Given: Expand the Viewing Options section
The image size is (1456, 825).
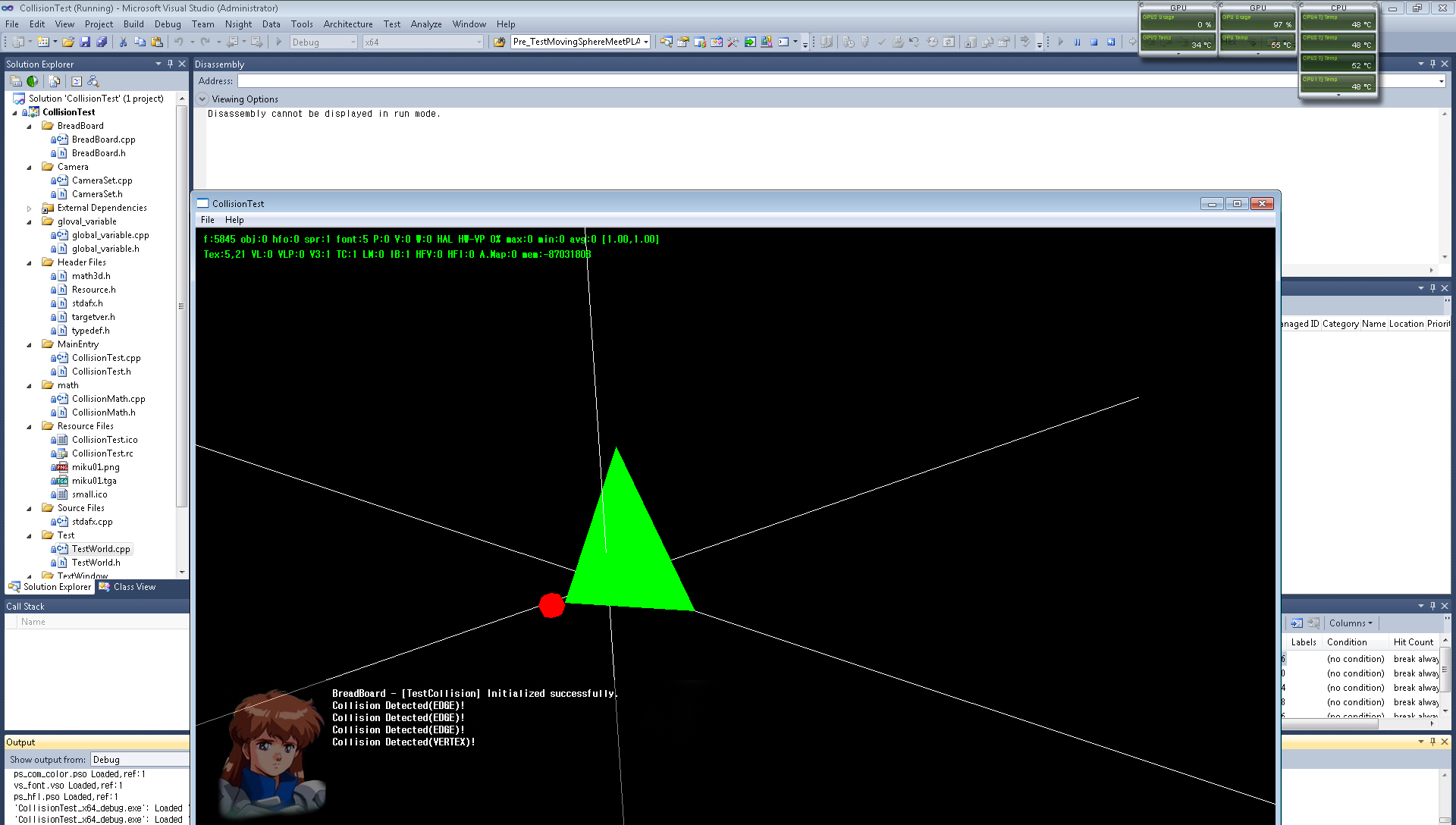Looking at the screenshot, I should pos(202,99).
